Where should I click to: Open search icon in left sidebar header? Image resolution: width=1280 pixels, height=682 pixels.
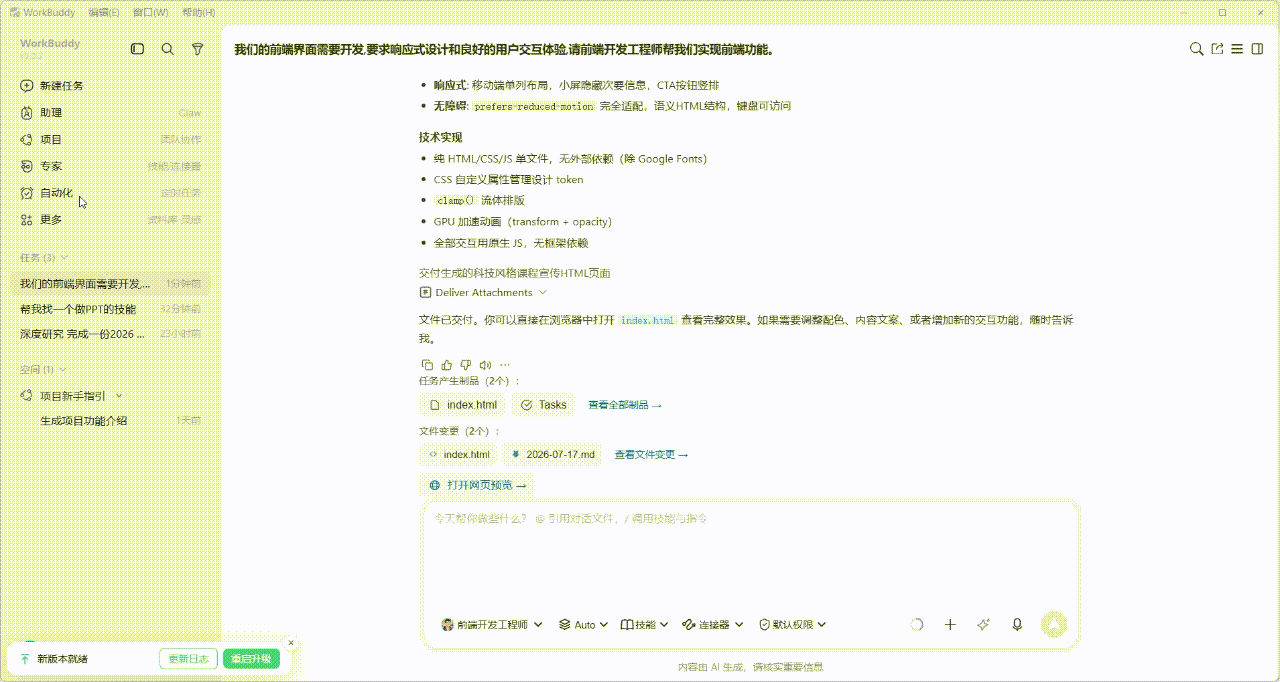coord(168,49)
